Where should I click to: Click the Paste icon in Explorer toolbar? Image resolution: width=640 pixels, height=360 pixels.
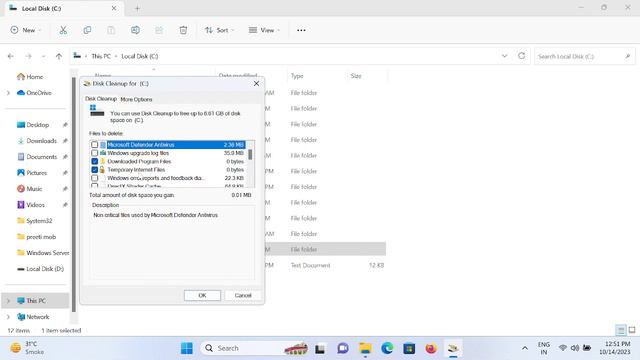(x=111, y=30)
